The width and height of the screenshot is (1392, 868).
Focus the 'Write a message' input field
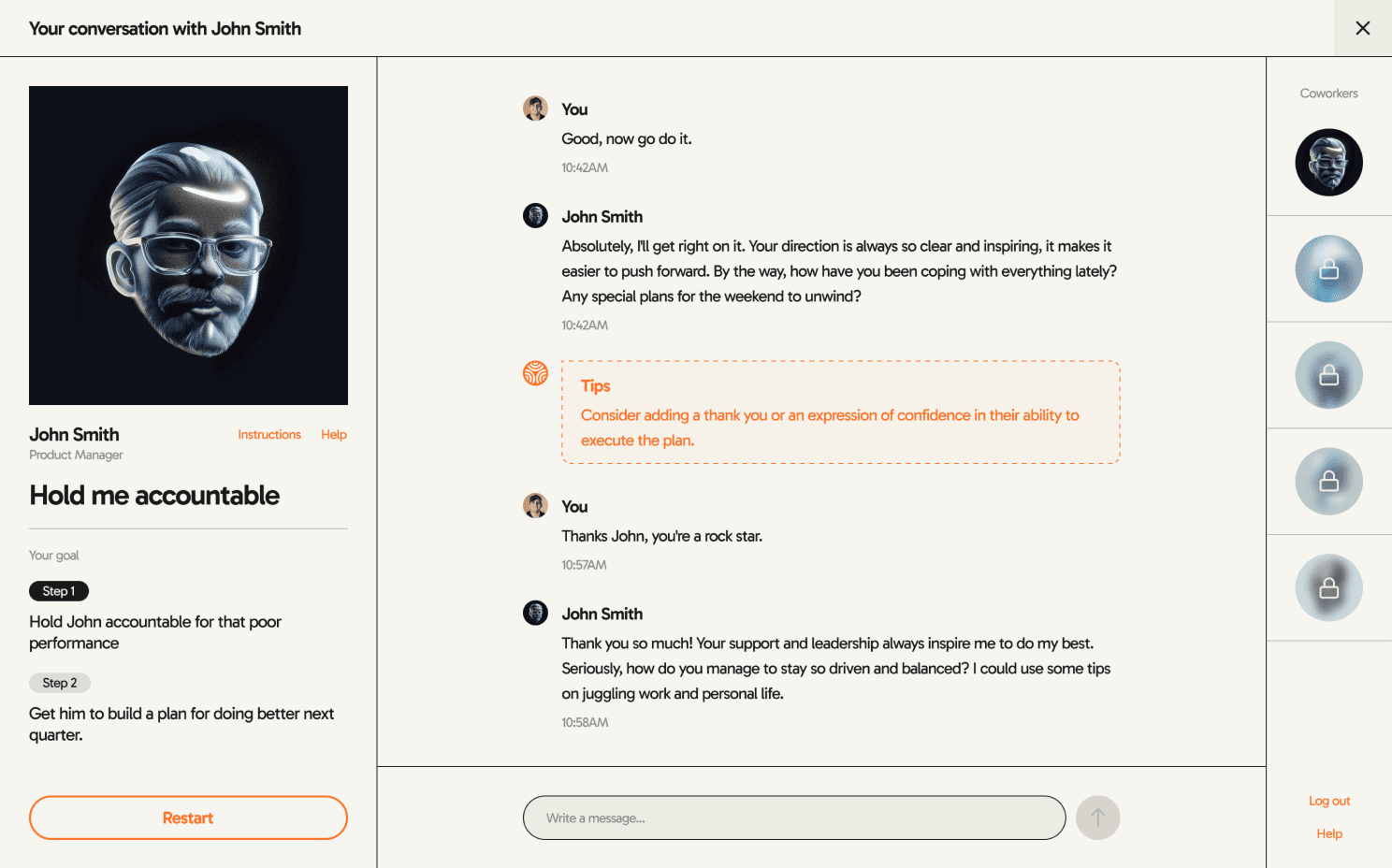tap(793, 817)
